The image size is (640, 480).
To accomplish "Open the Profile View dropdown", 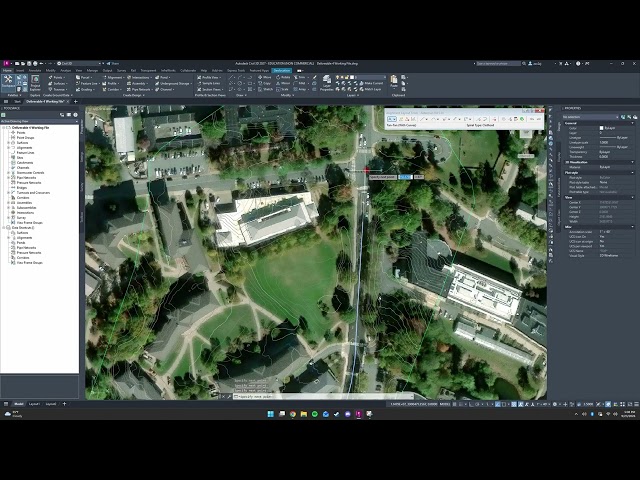I will coord(209,77).
